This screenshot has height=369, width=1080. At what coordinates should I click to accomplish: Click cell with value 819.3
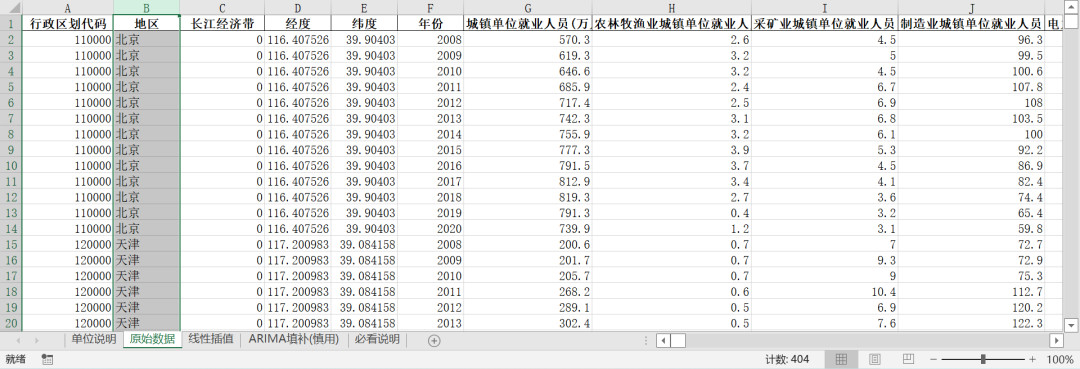[528, 197]
